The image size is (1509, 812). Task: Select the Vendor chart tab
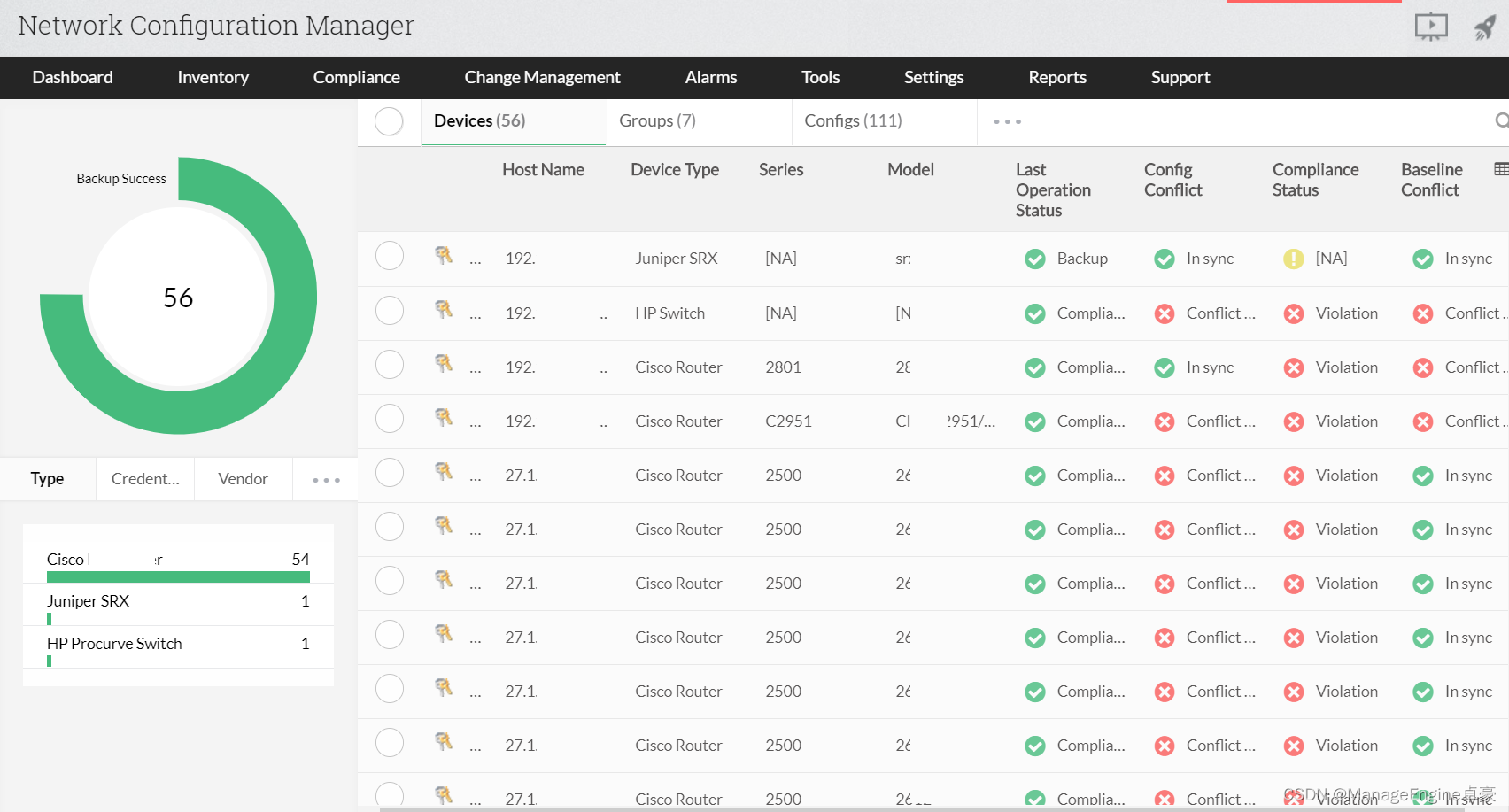(x=243, y=479)
